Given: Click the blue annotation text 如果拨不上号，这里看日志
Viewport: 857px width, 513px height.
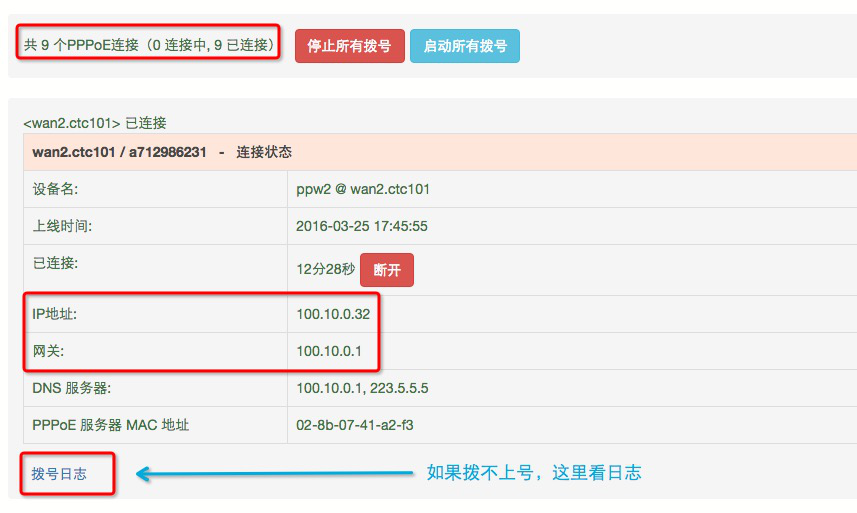Looking at the screenshot, I should (533, 473).
